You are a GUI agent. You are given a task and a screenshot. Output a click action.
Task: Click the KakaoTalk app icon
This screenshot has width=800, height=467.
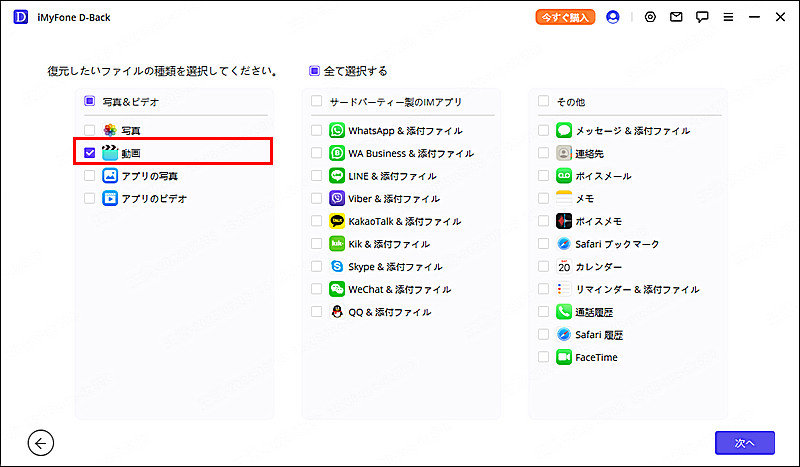(x=337, y=221)
